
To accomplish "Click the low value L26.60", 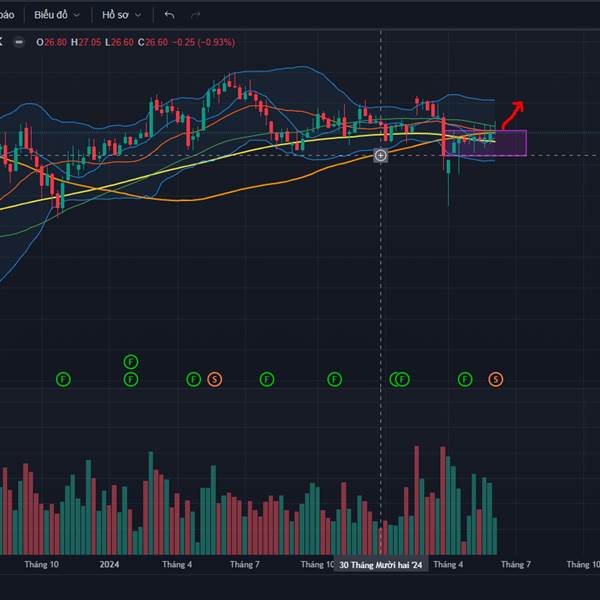I will pos(119,42).
